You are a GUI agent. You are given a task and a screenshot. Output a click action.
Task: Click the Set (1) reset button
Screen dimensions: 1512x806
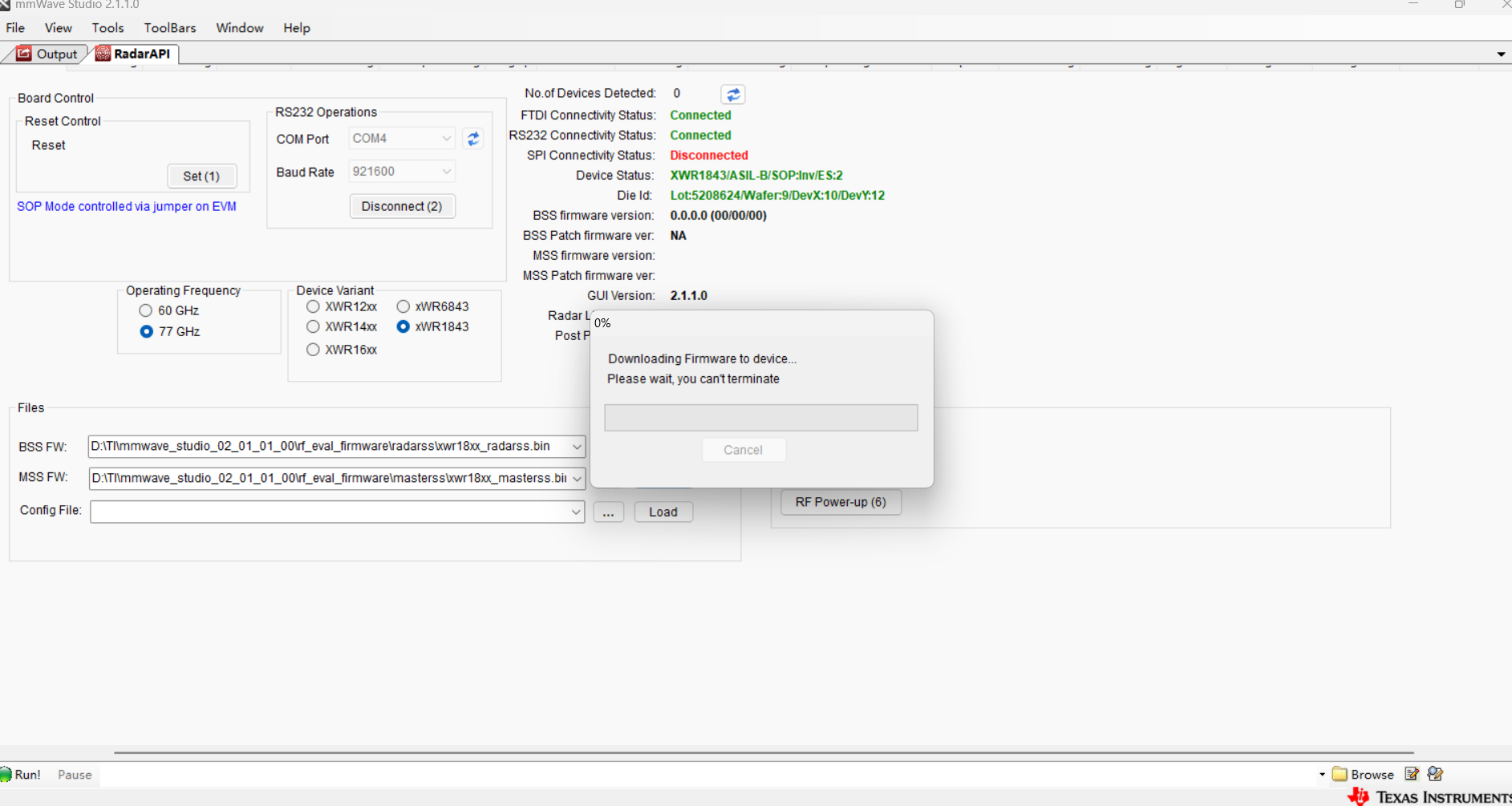tap(201, 176)
